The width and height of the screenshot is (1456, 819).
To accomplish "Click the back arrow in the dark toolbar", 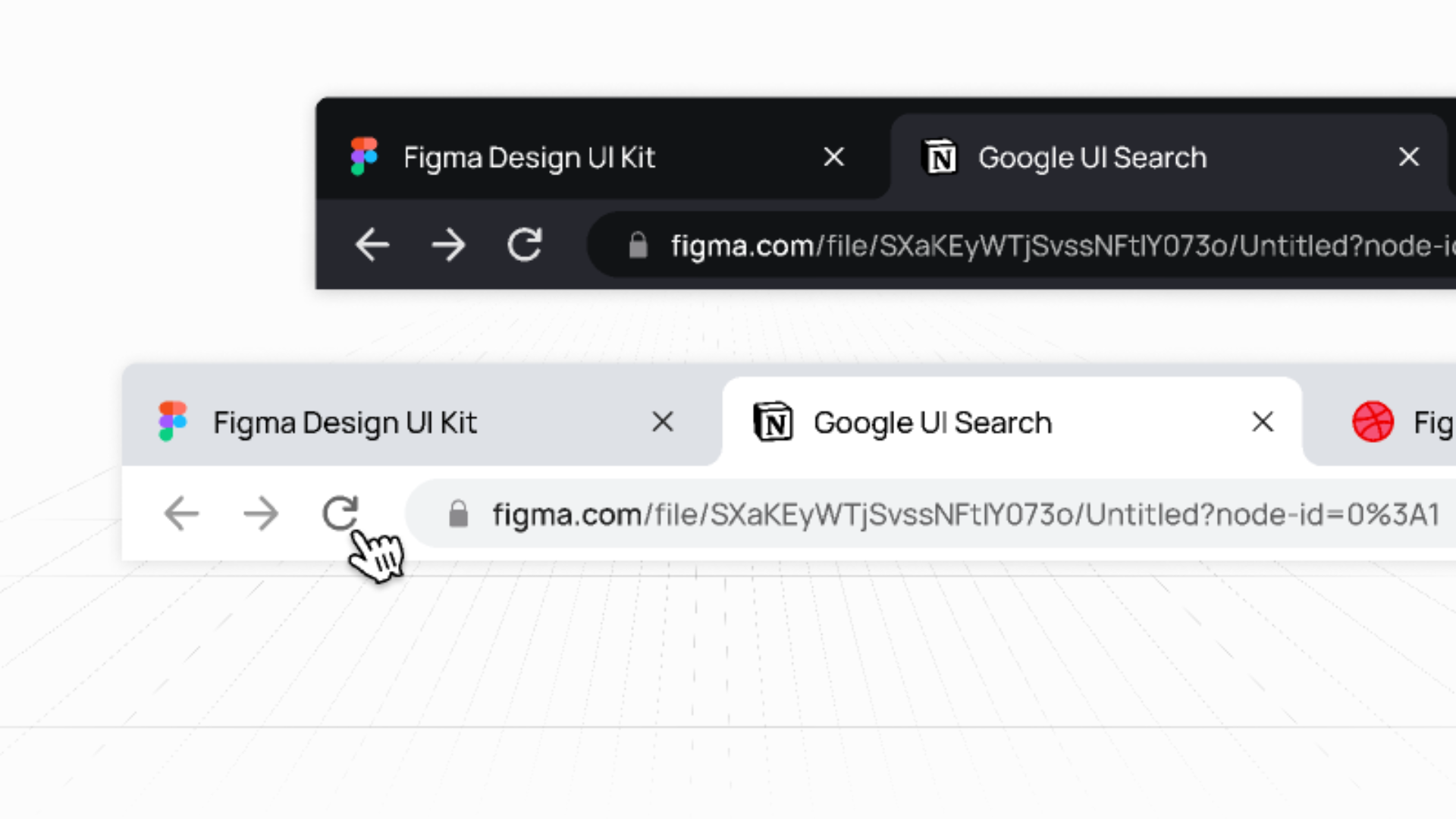I will click(372, 244).
